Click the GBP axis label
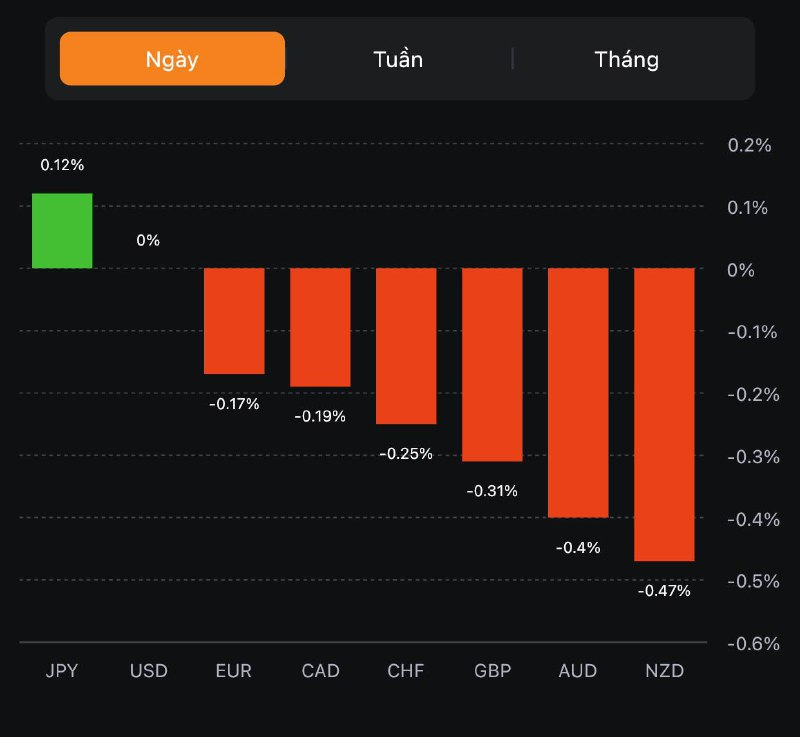Viewport: 800px width, 737px height. pos(492,670)
